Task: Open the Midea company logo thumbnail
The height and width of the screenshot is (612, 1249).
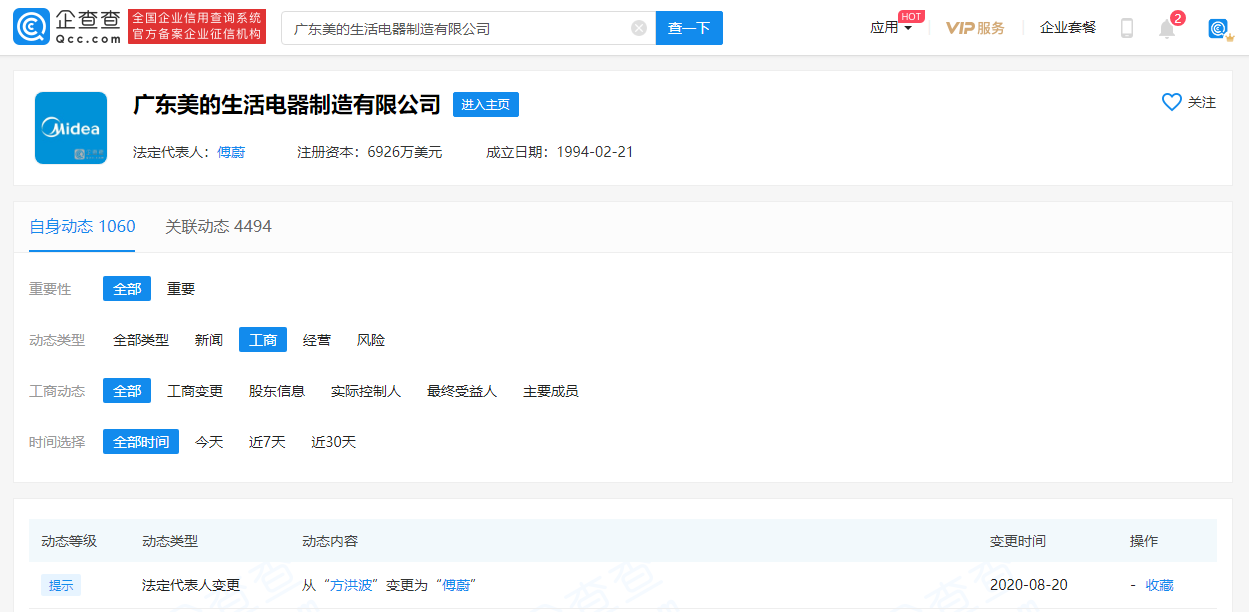Action: tap(70, 127)
